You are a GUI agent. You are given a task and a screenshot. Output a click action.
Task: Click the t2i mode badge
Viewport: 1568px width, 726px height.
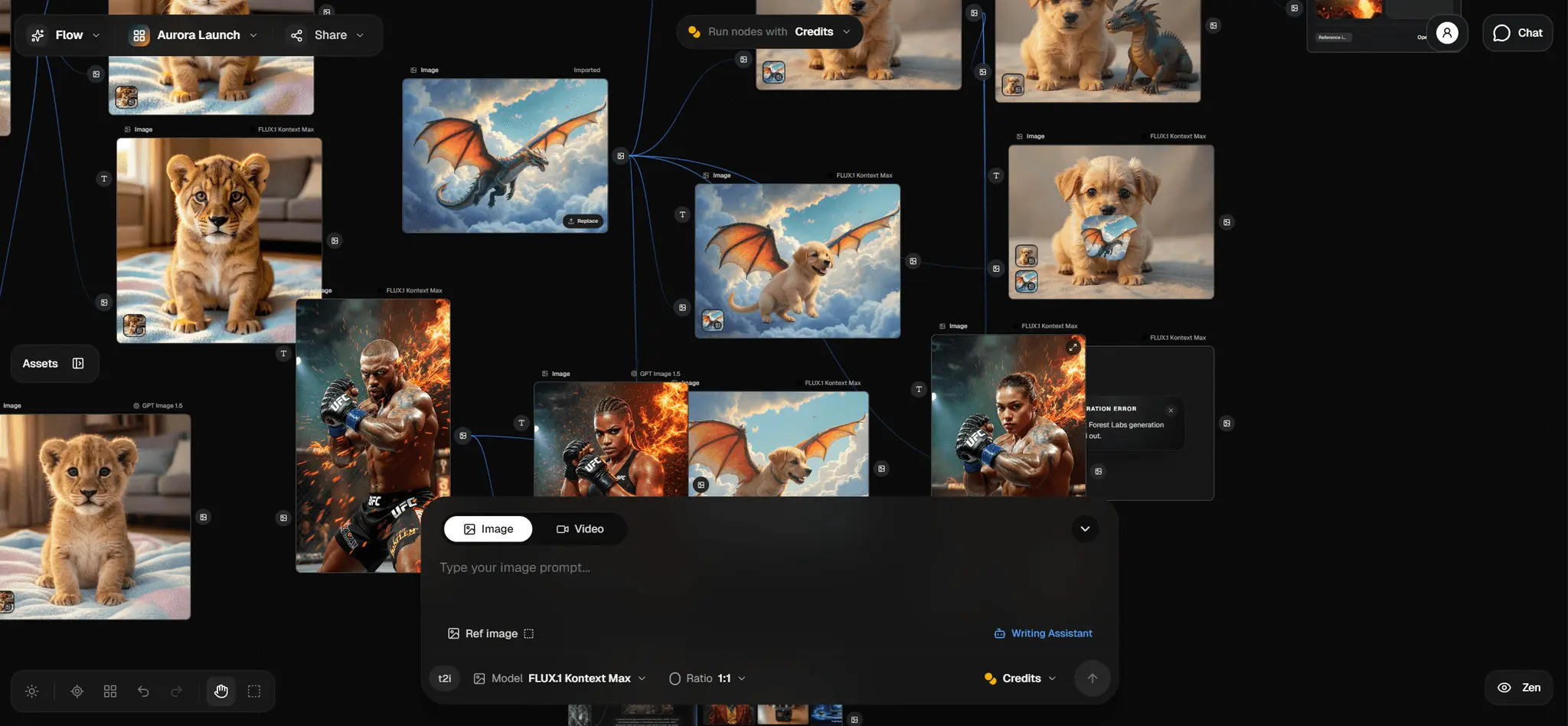click(445, 679)
